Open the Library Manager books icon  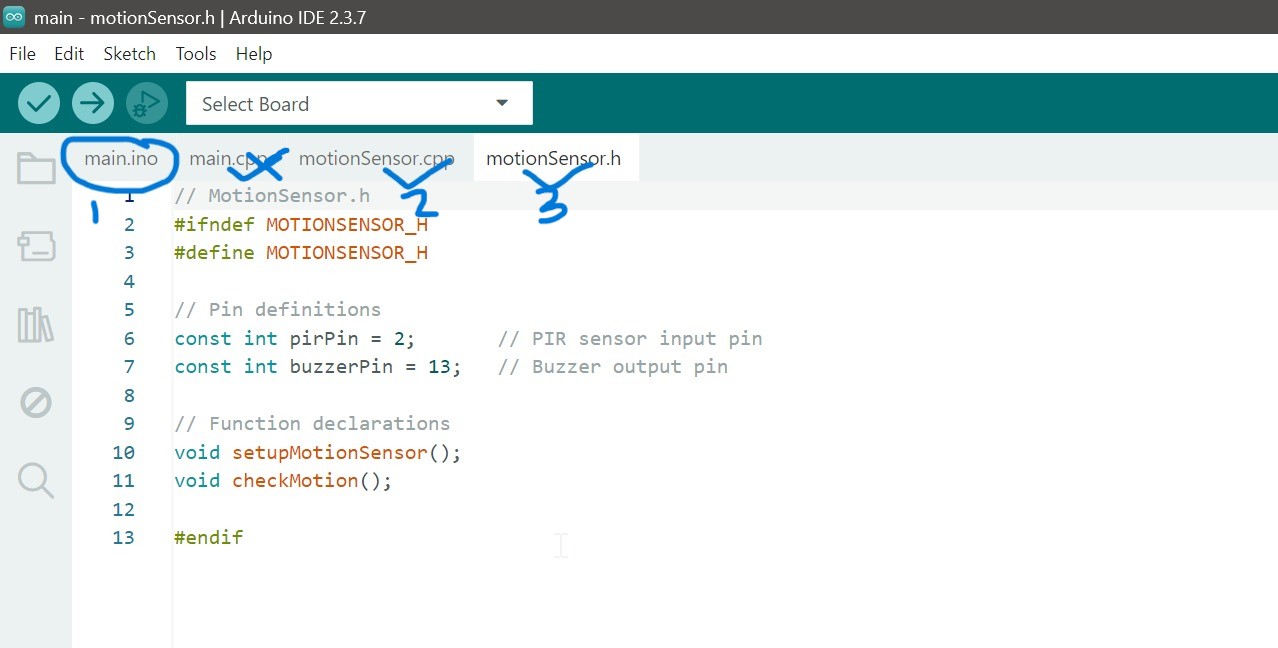point(36,325)
